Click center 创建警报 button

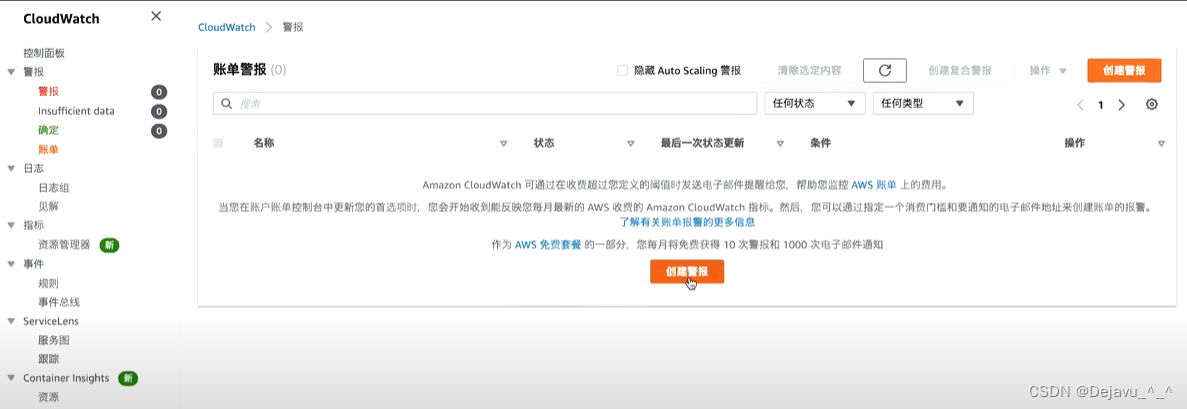(687, 272)
